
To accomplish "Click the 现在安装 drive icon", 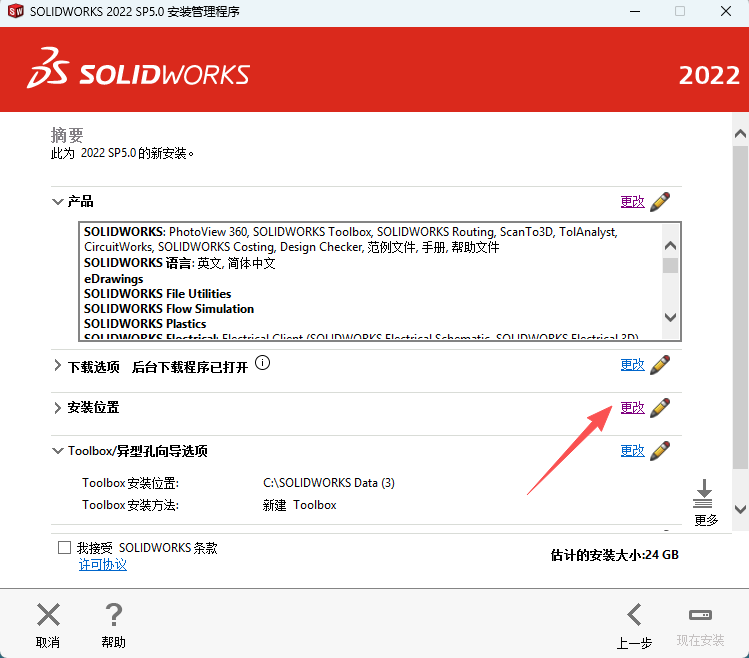I will [700, 615].
